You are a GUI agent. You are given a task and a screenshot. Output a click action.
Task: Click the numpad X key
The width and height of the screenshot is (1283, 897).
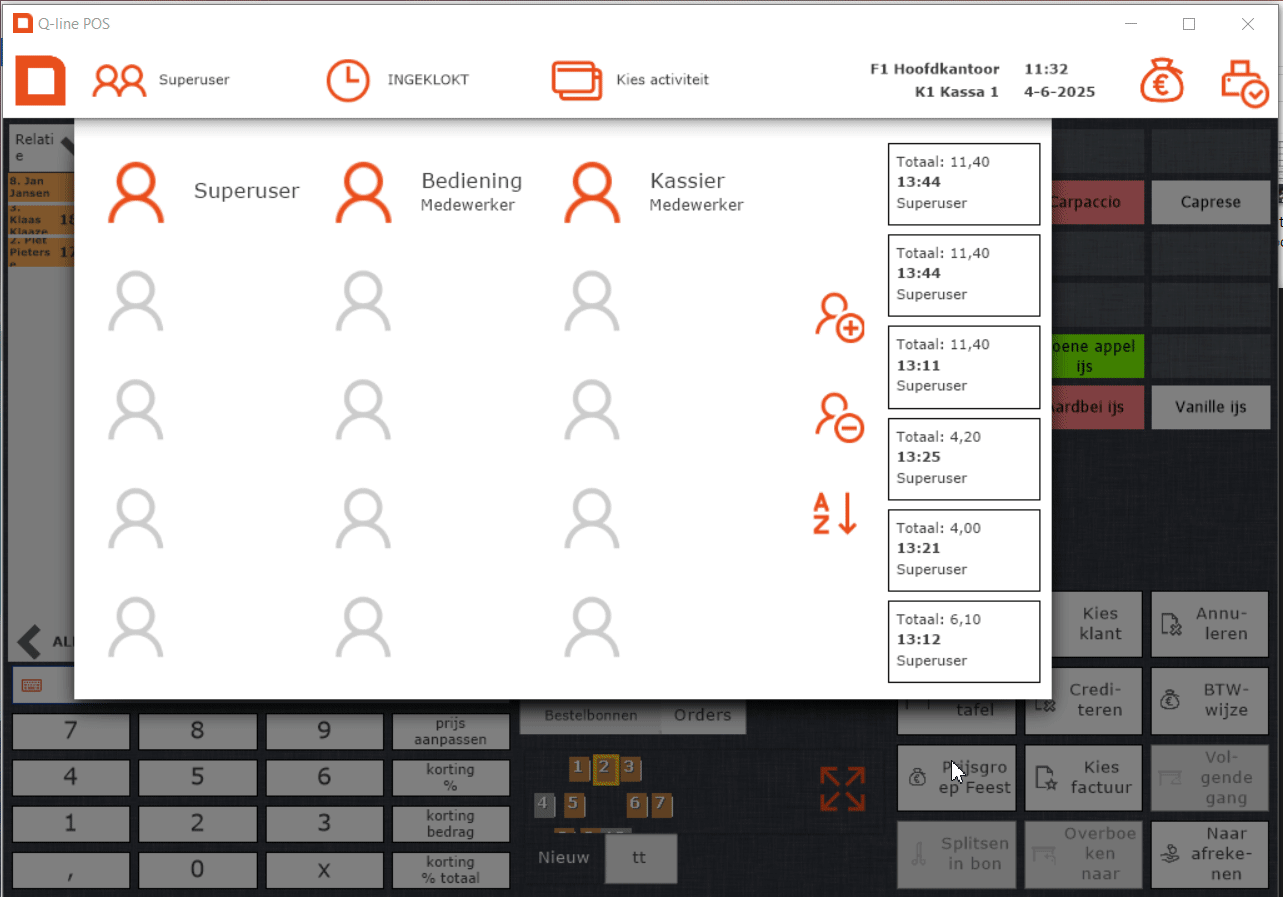pos(324,870)
